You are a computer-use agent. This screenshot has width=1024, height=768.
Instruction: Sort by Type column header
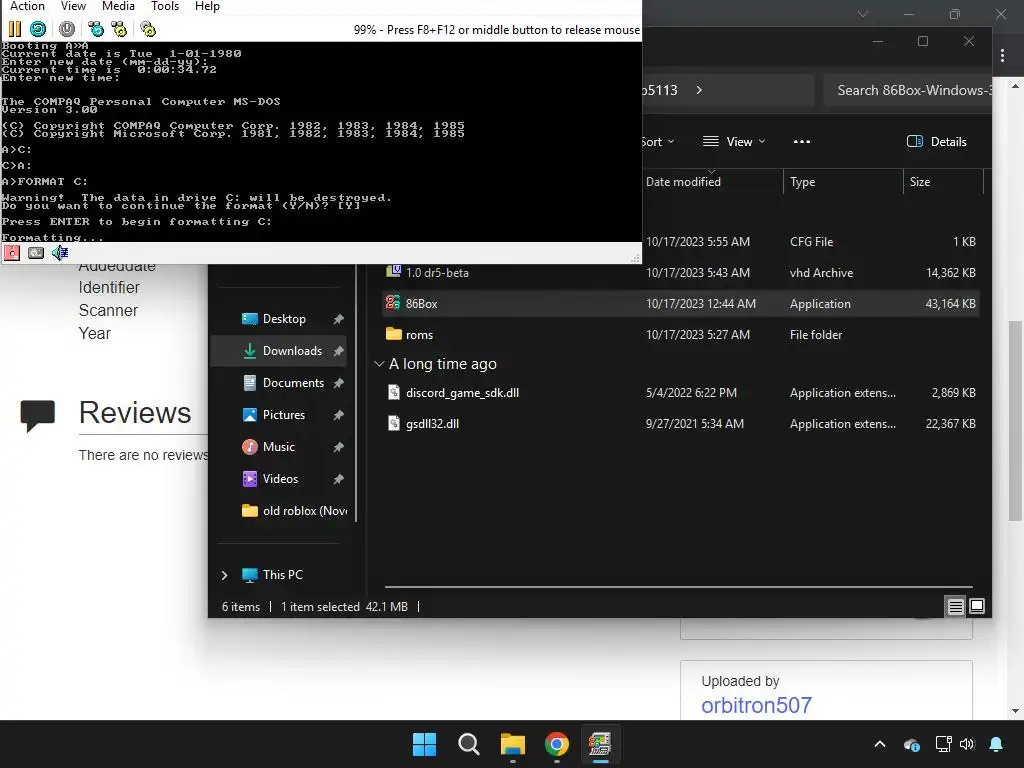tap(842, 182)
